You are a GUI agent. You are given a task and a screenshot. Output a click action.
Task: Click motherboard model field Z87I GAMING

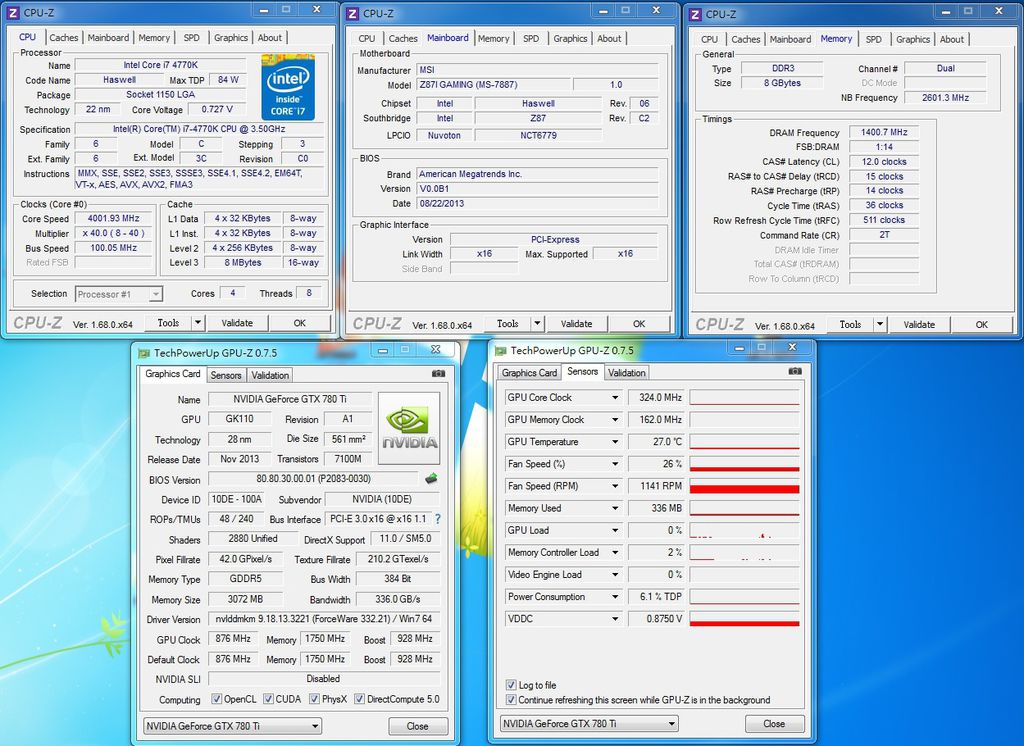(x=493, y=84)
